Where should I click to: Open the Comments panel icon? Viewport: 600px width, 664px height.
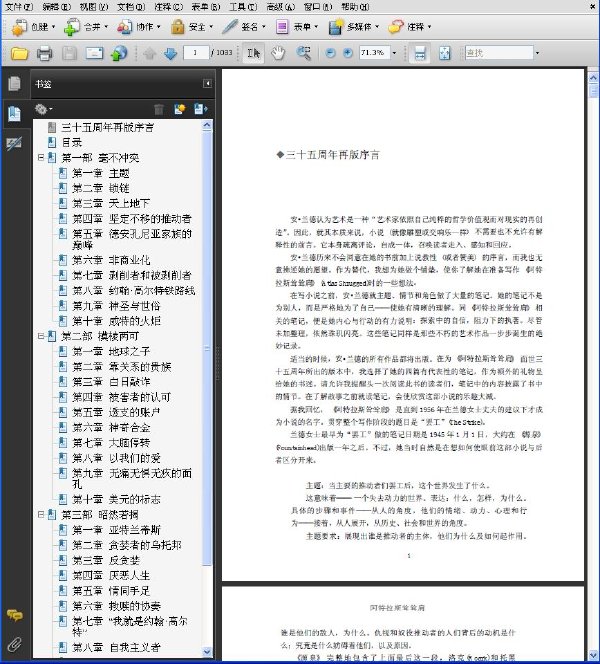point(14,615)
